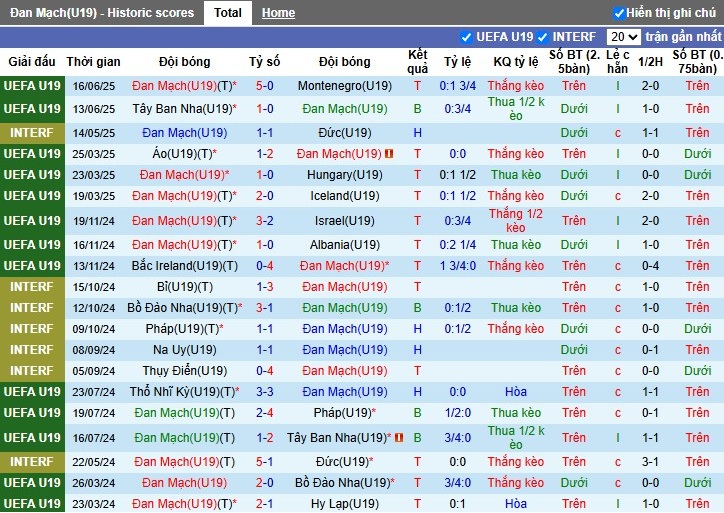Viewport: 724px width, 513px height.
Task: Open the 20 recent matches dropdown
Action: coord(623,37)
